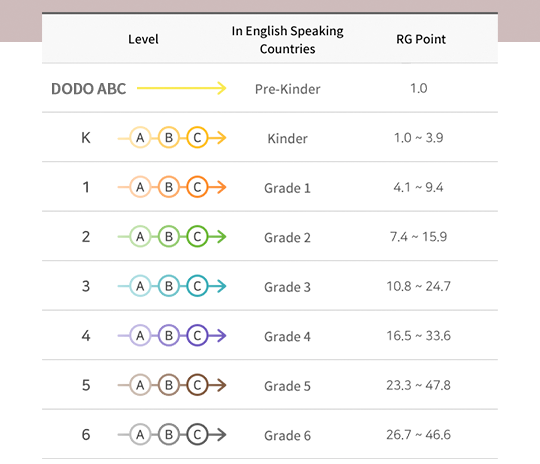This screenshot has height=464, width=540.
Task: Select the gray level 6 circle A
Action: click(140, 434)
